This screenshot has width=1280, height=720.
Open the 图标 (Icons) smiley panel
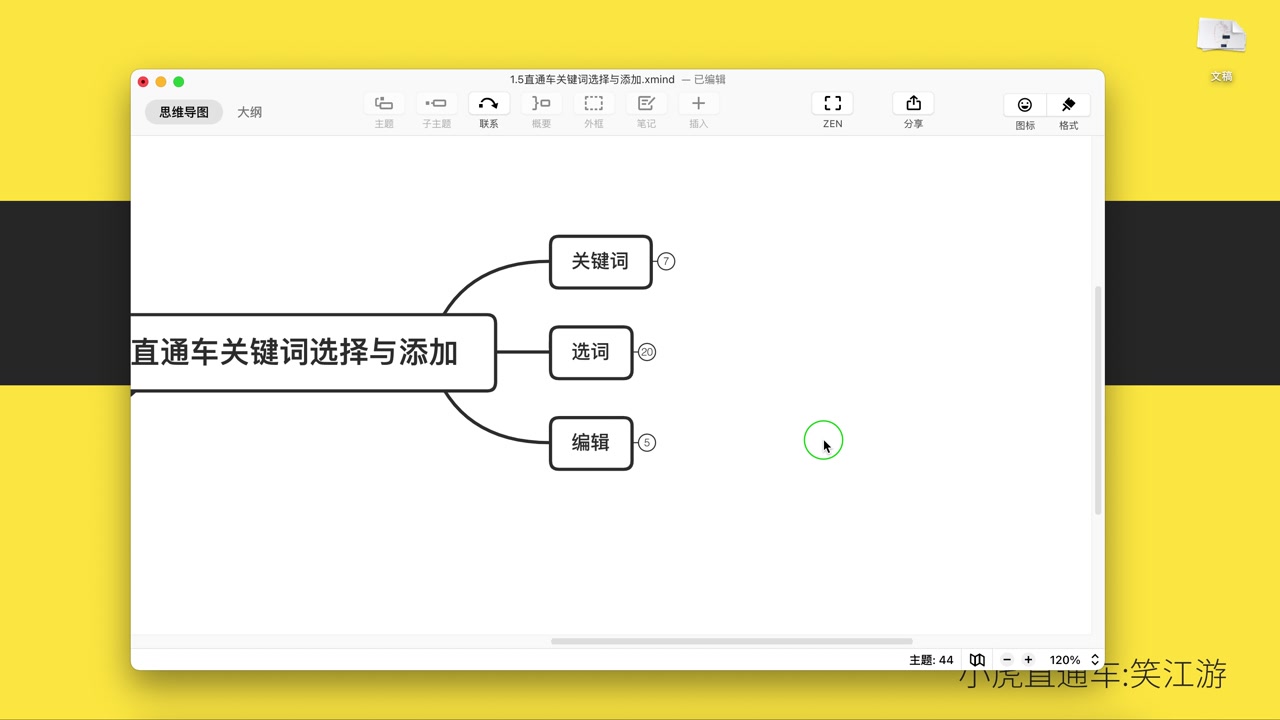pos(1025,105)
